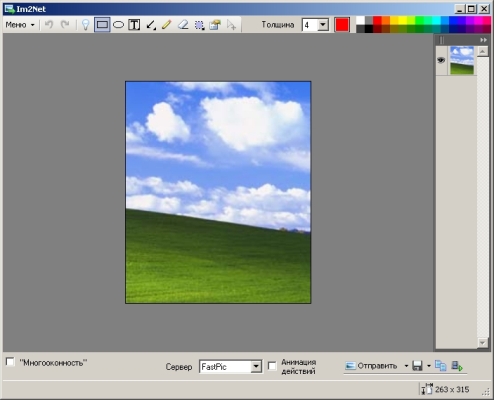Screen dimensions: 494x400
Task: Select the Eraser tool
Action: (183, 25)
